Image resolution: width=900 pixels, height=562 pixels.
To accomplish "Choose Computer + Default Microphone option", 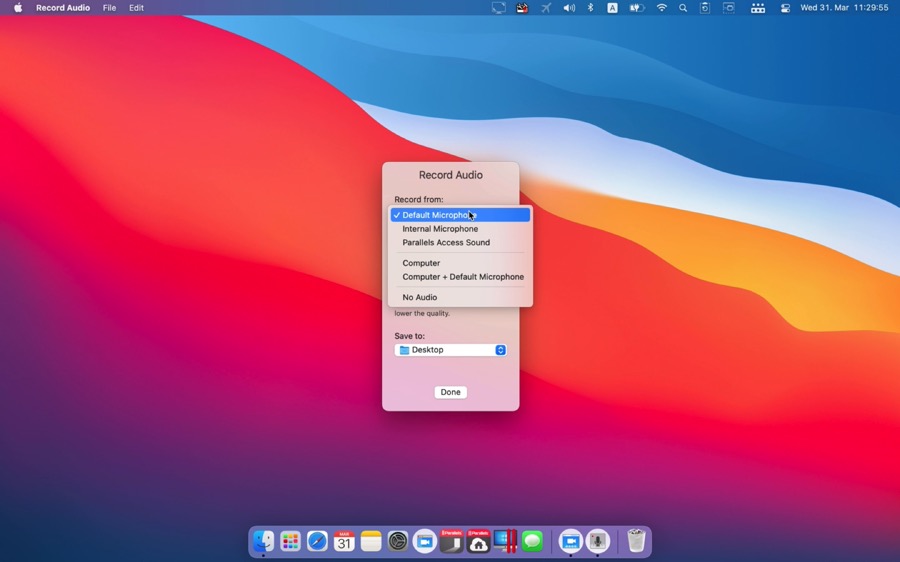I will click(463, 277).
